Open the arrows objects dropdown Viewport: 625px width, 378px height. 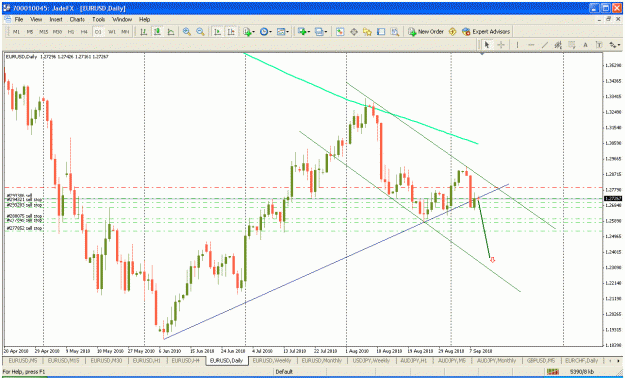[x=614, y=45]
